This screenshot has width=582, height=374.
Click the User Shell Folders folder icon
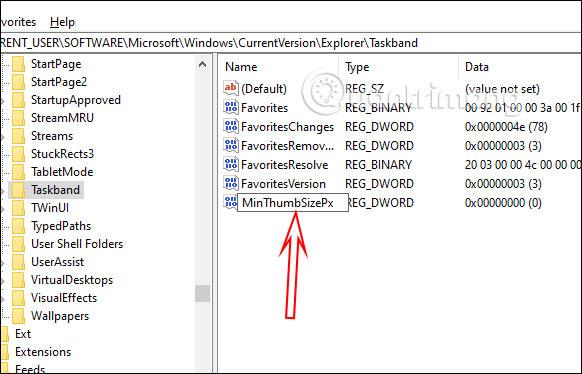tap(18, 244)
